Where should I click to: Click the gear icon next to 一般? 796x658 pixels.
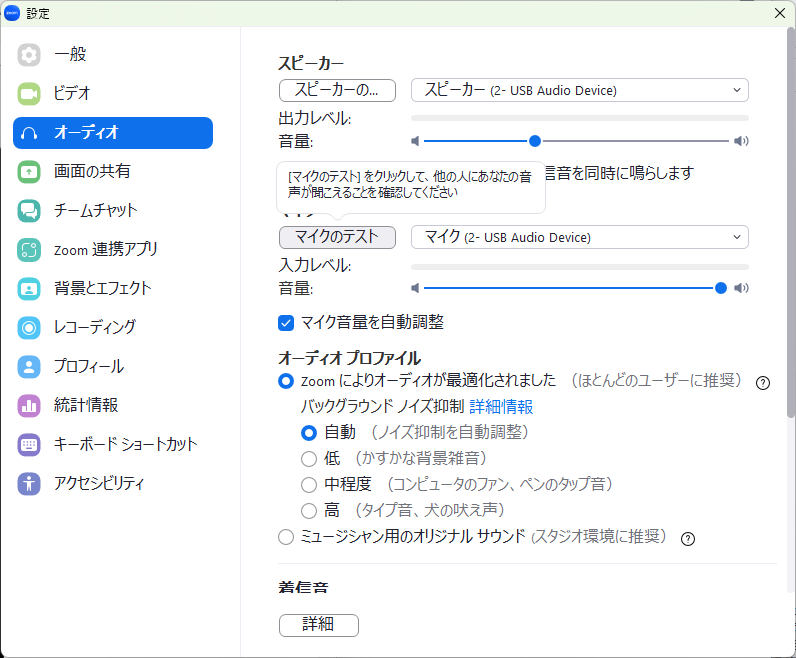(29, 55)
